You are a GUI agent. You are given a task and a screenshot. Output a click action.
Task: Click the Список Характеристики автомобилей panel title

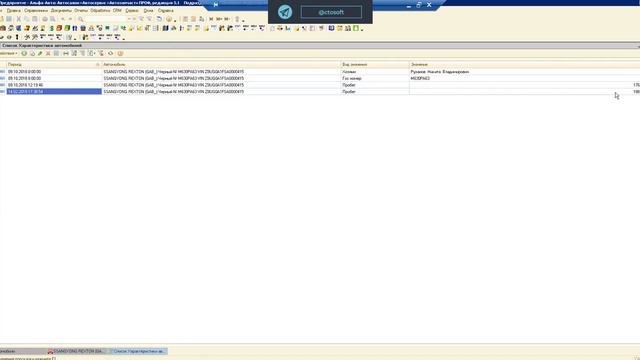tap(42, 46)
